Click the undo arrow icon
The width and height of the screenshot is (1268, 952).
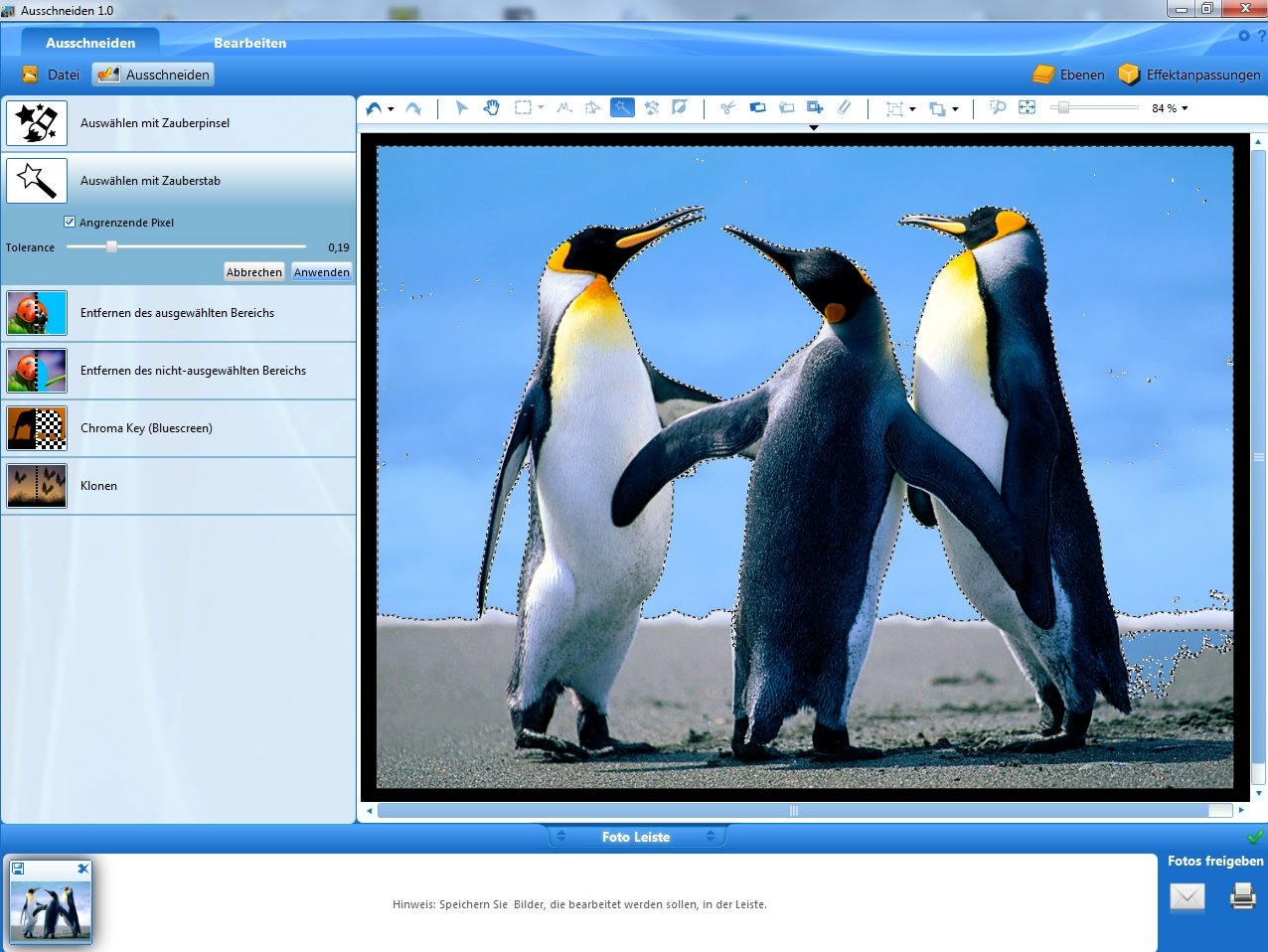[x=374, y=108]
